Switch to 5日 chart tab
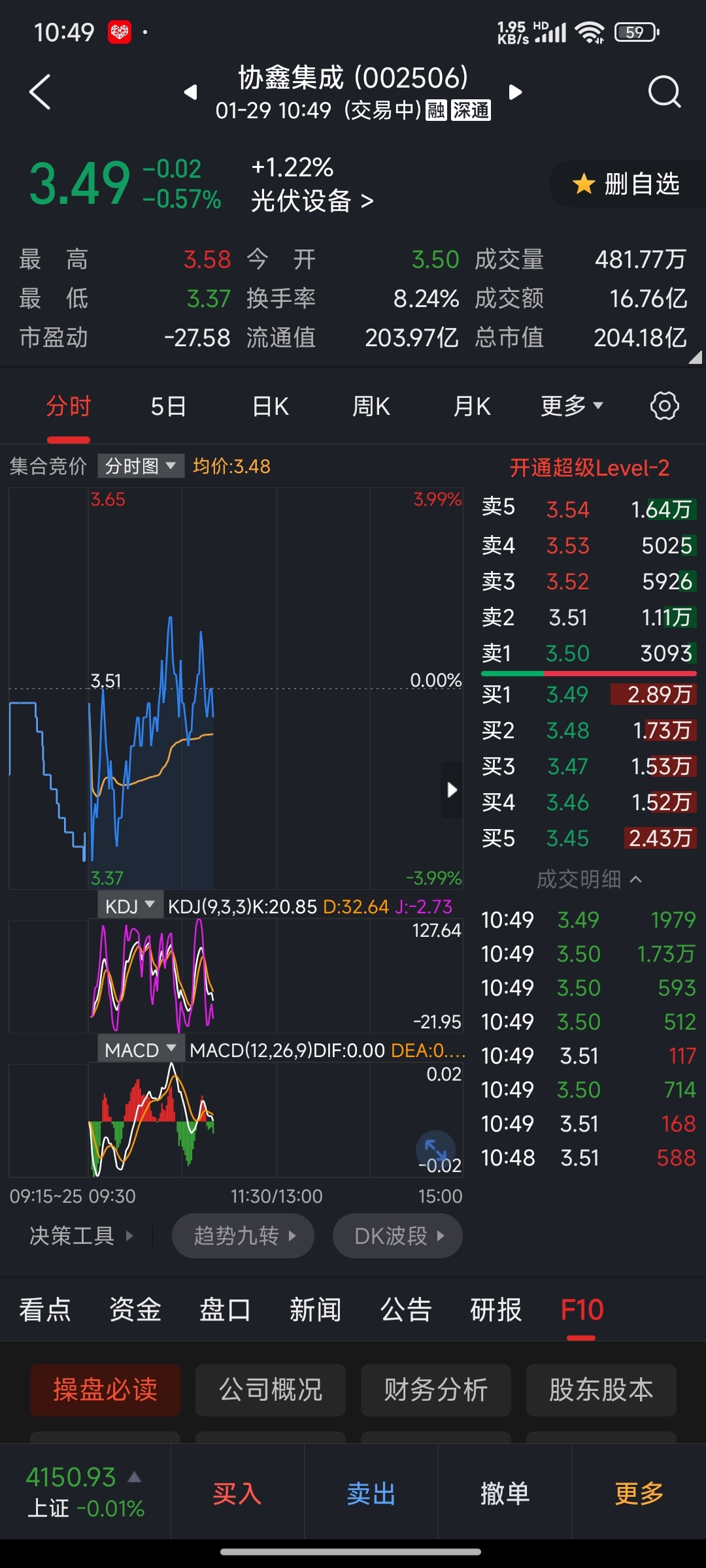The height and width of the screenshot is (1568, 706). [169, 406]
